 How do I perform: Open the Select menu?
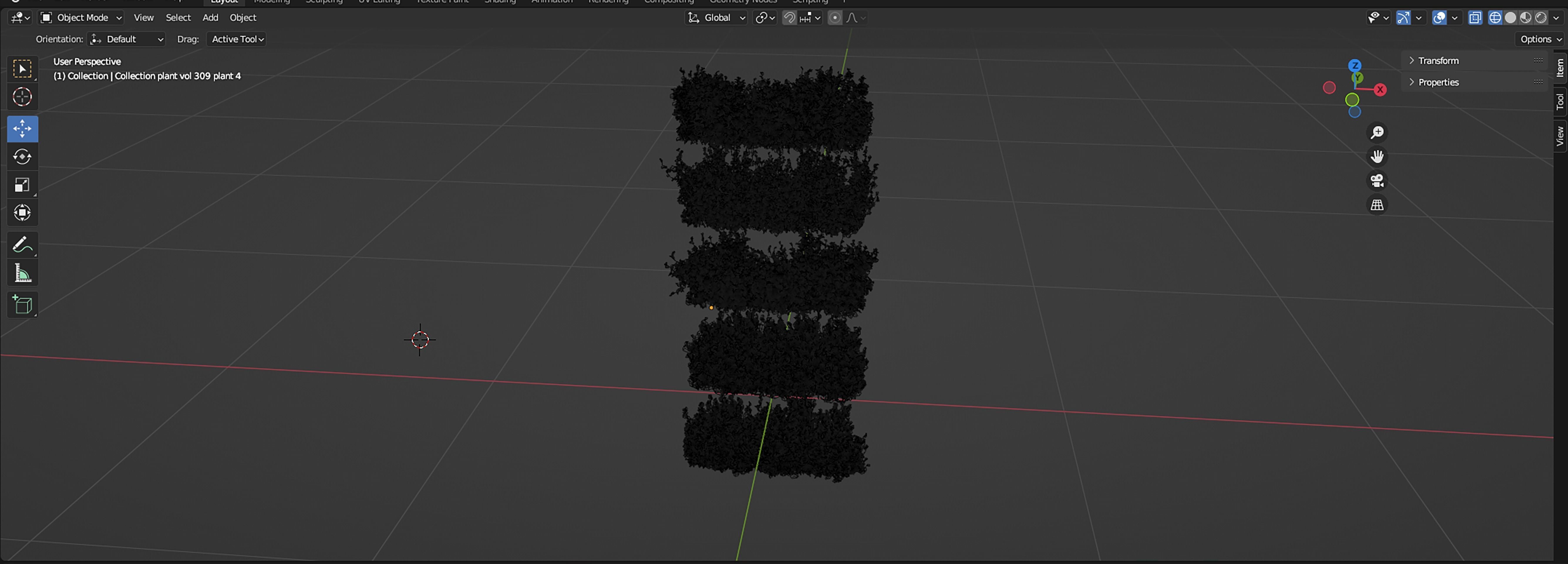click(178, 18)
